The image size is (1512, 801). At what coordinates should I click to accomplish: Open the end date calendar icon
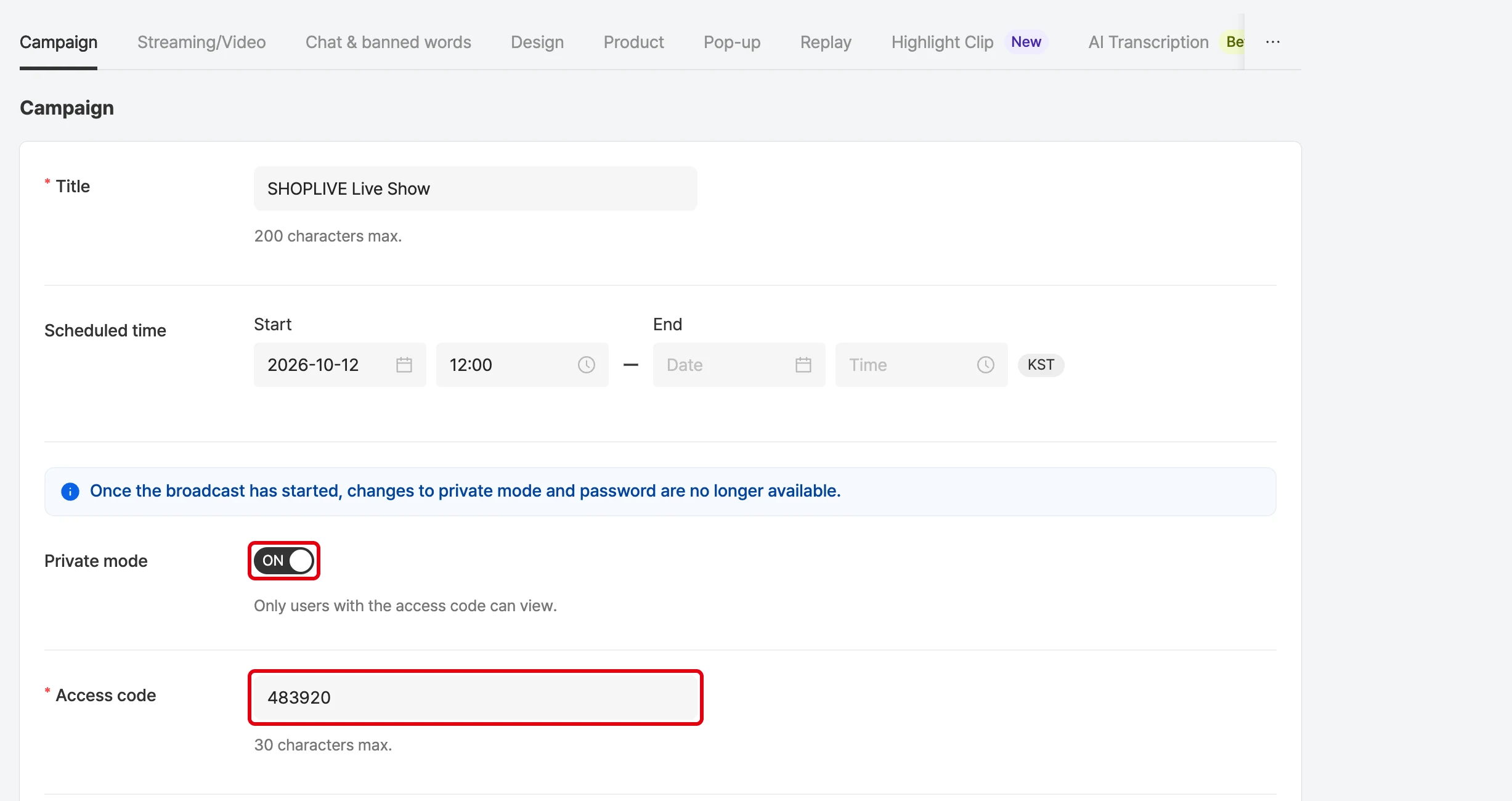[803, 365]
